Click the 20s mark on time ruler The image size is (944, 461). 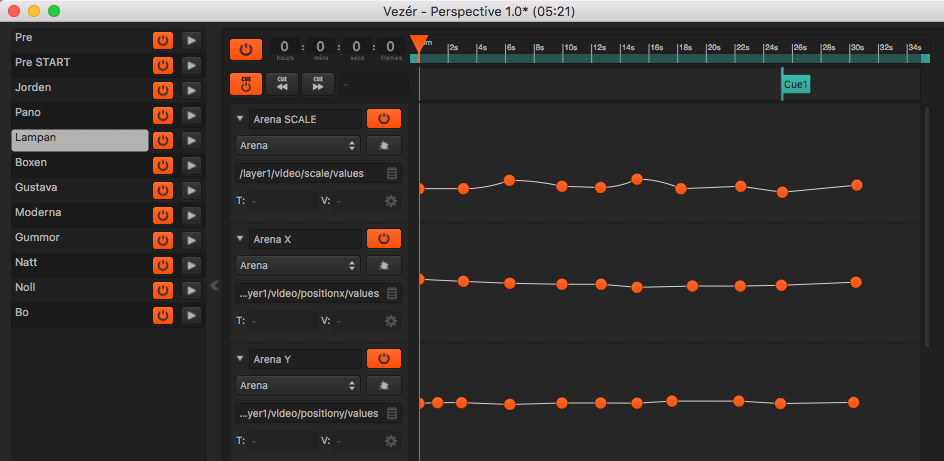(712, 49)
